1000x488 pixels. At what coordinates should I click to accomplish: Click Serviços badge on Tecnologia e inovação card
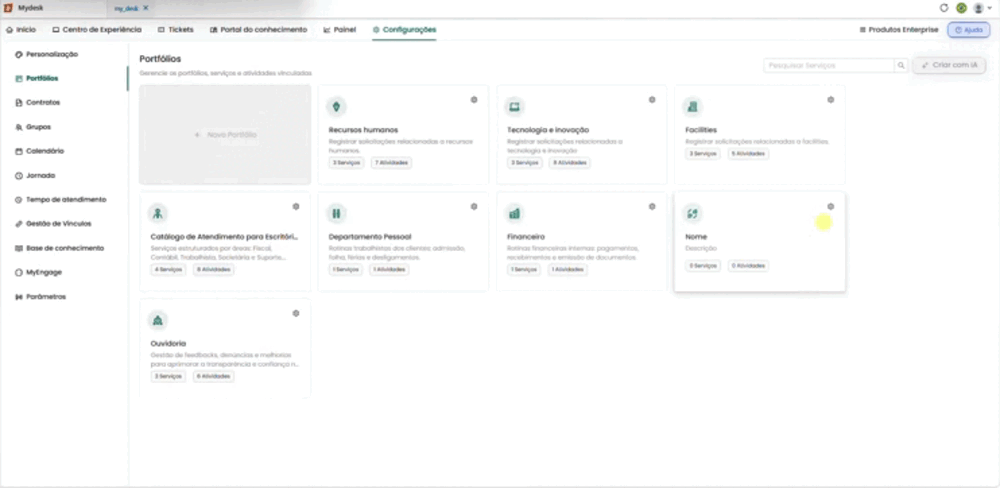tap(525, 163)
